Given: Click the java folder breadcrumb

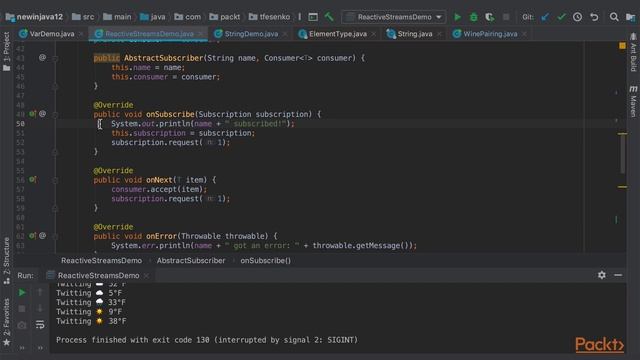Looking at the screenshot, I should (x=153, y=17).
